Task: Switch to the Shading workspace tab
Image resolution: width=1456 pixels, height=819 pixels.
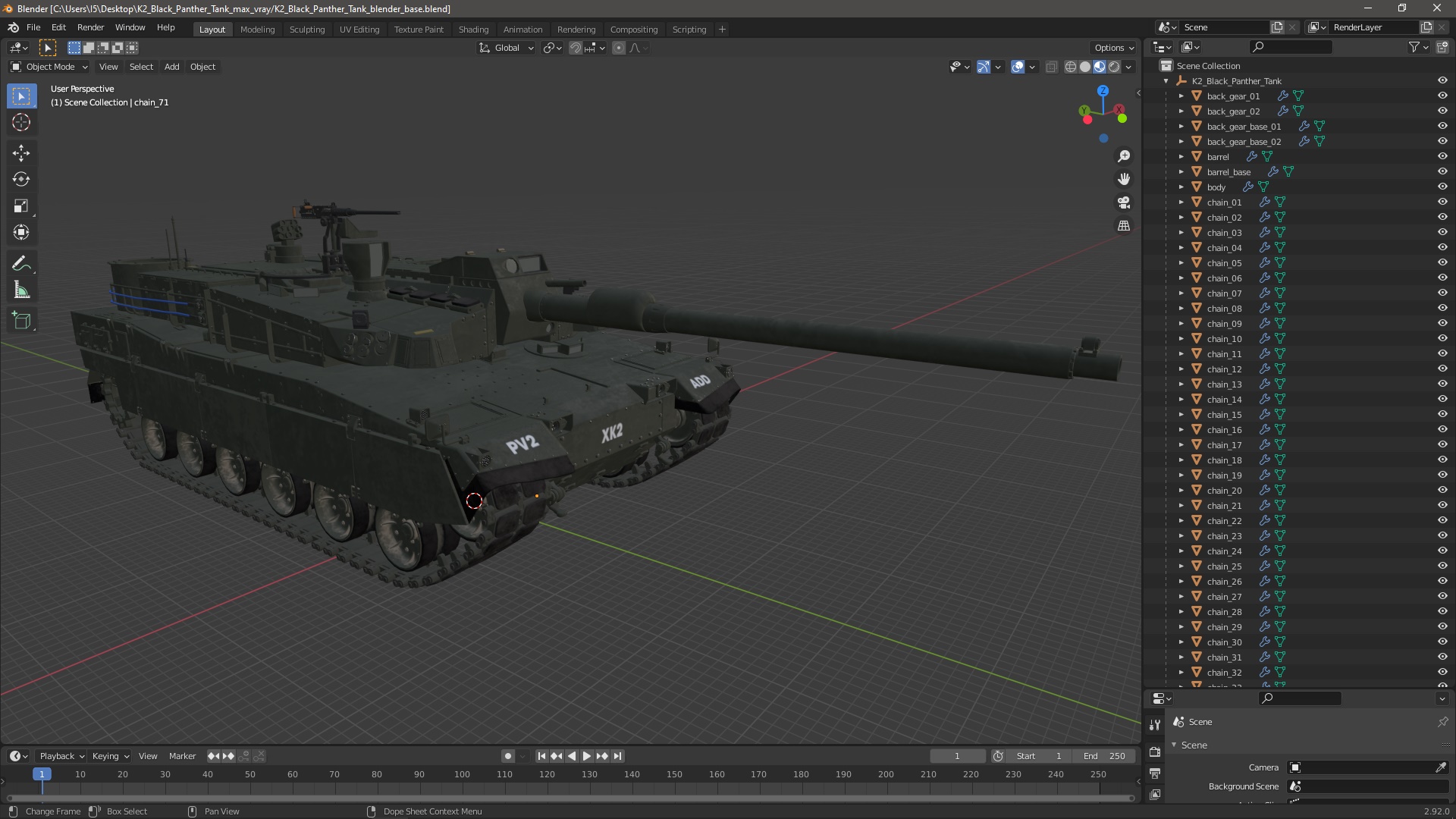Action: [473, 30]
